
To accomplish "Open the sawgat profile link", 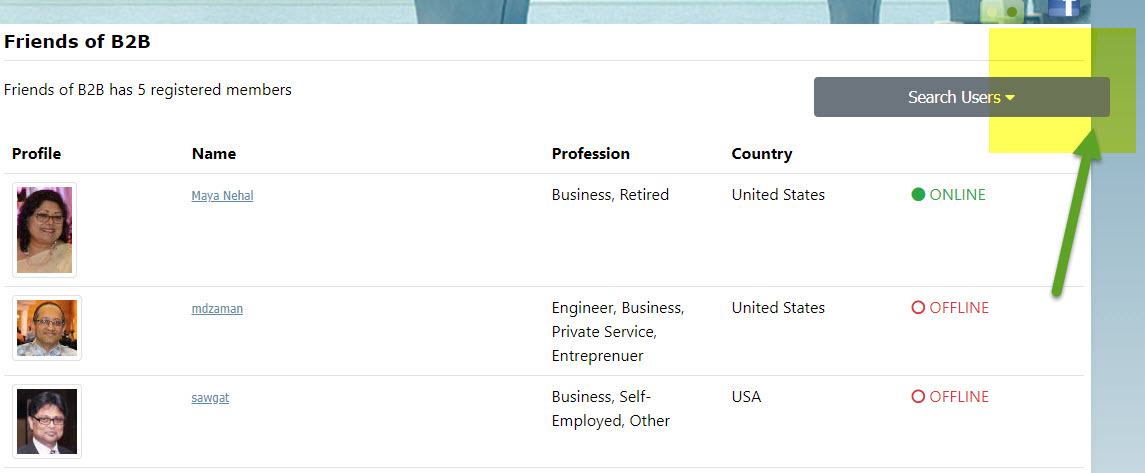I will pos(210,398).
